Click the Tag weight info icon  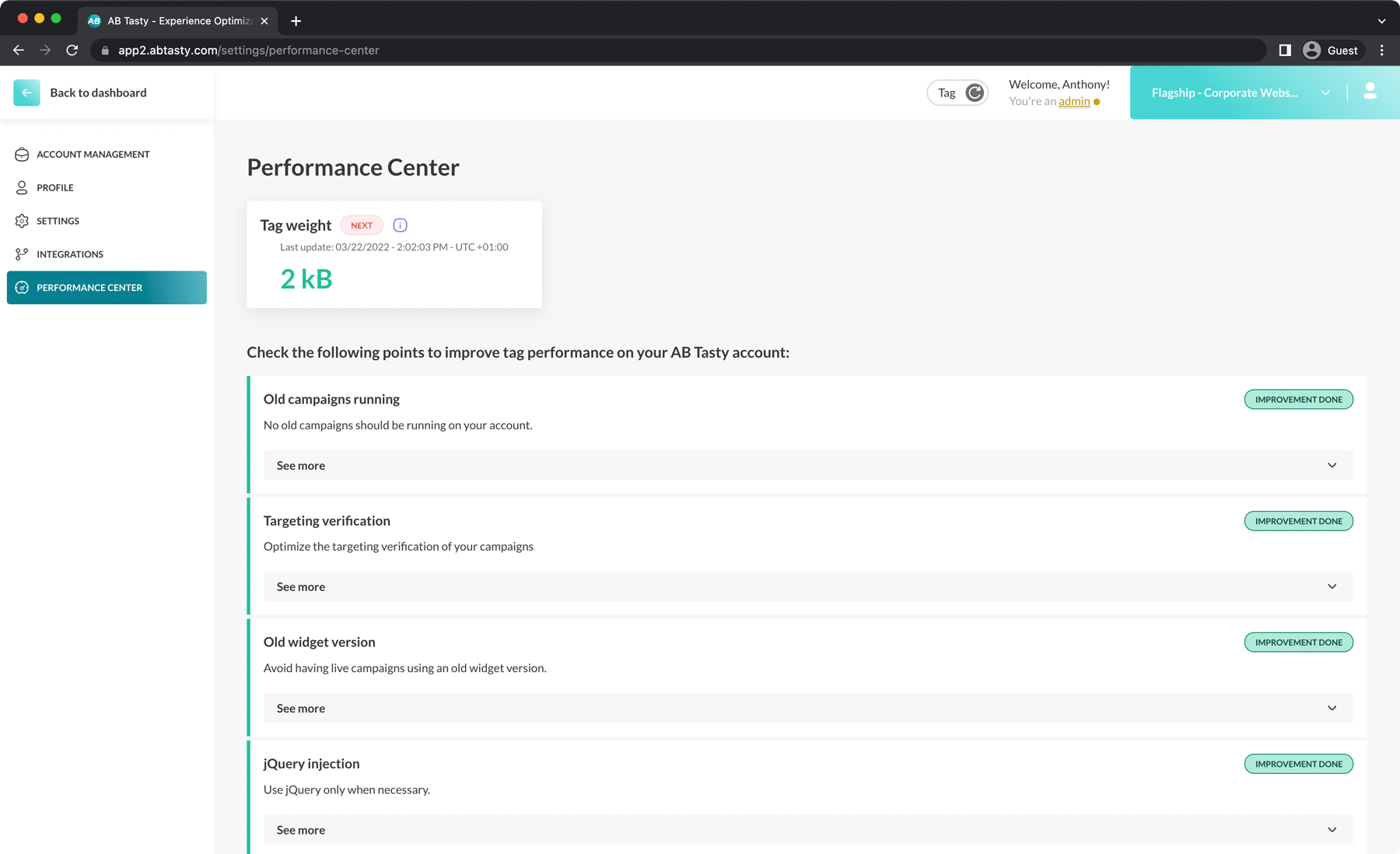coord(400,226)
